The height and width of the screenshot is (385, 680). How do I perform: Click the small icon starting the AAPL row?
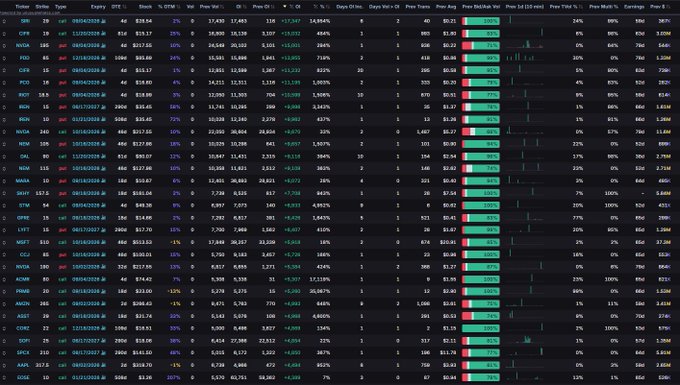pos(4,365)
